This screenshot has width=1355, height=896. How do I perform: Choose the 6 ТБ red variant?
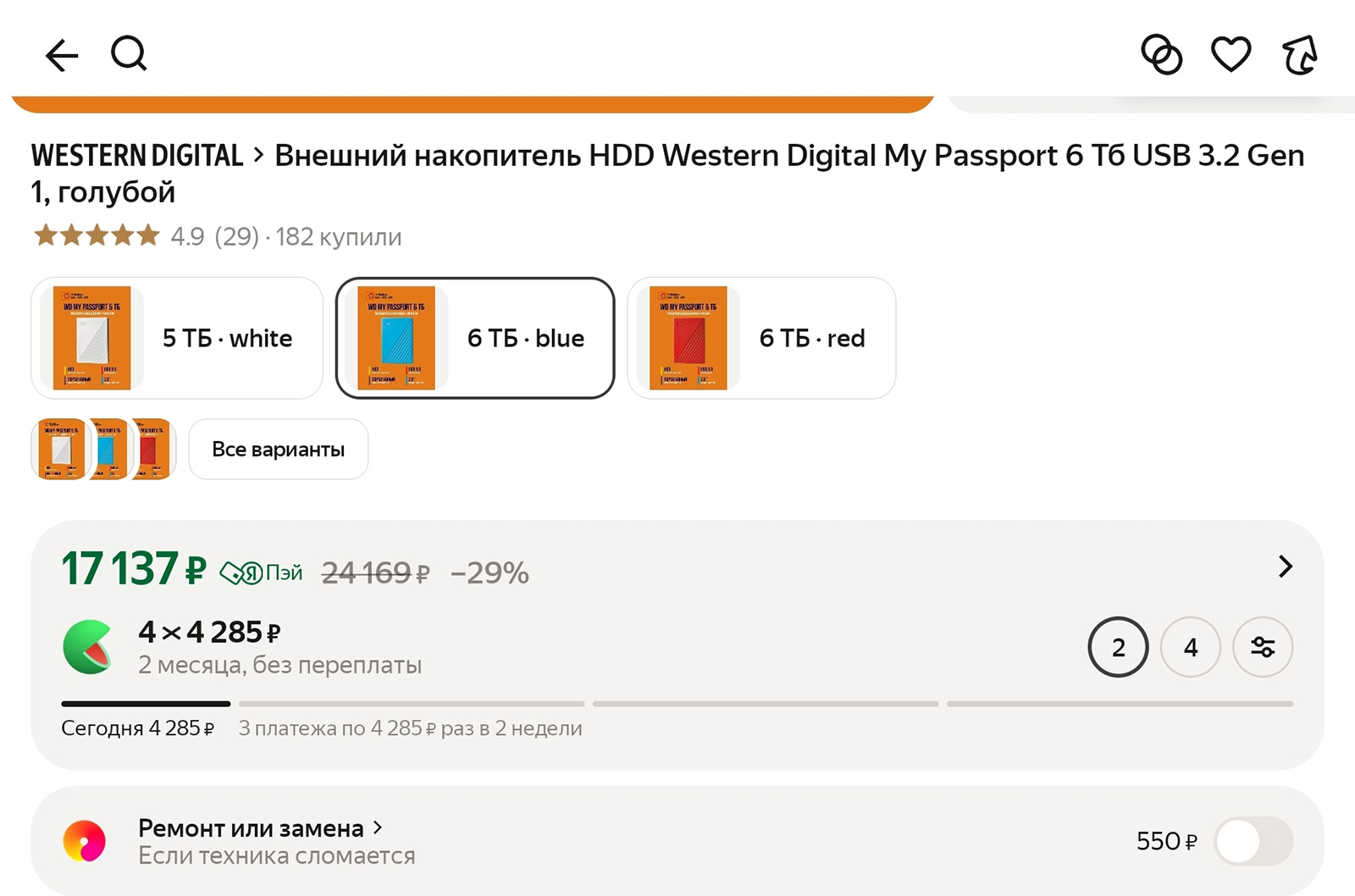point(761,338)
